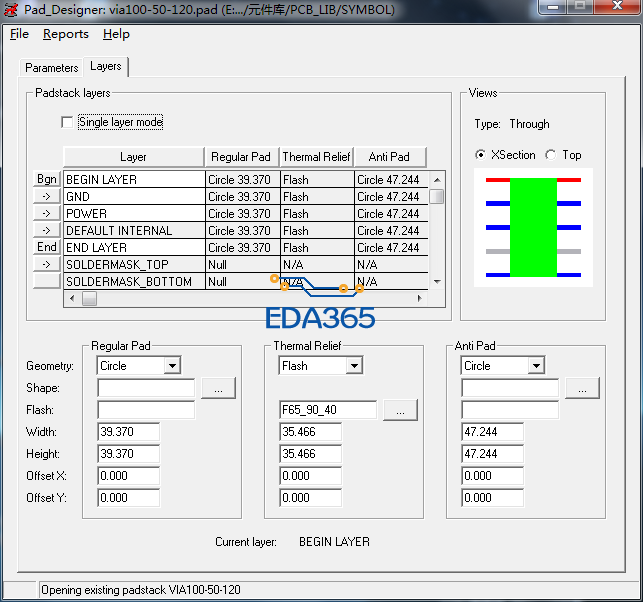Click the Regular Pad Offset X field
The image size is (643, 602).
click(128, 476)
